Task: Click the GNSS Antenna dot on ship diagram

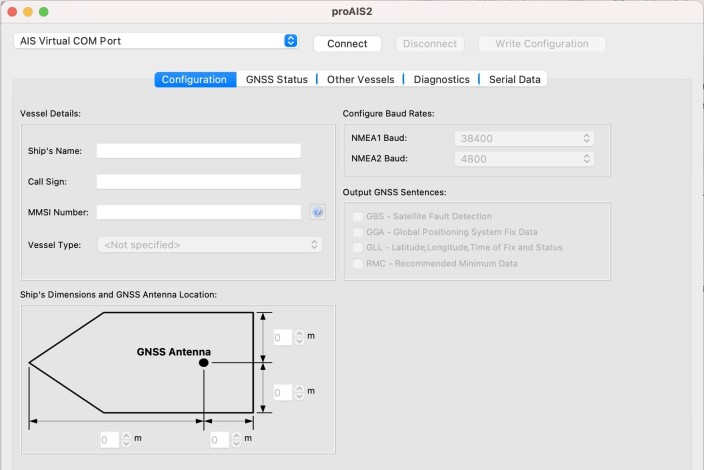Action: coord(203,362)
